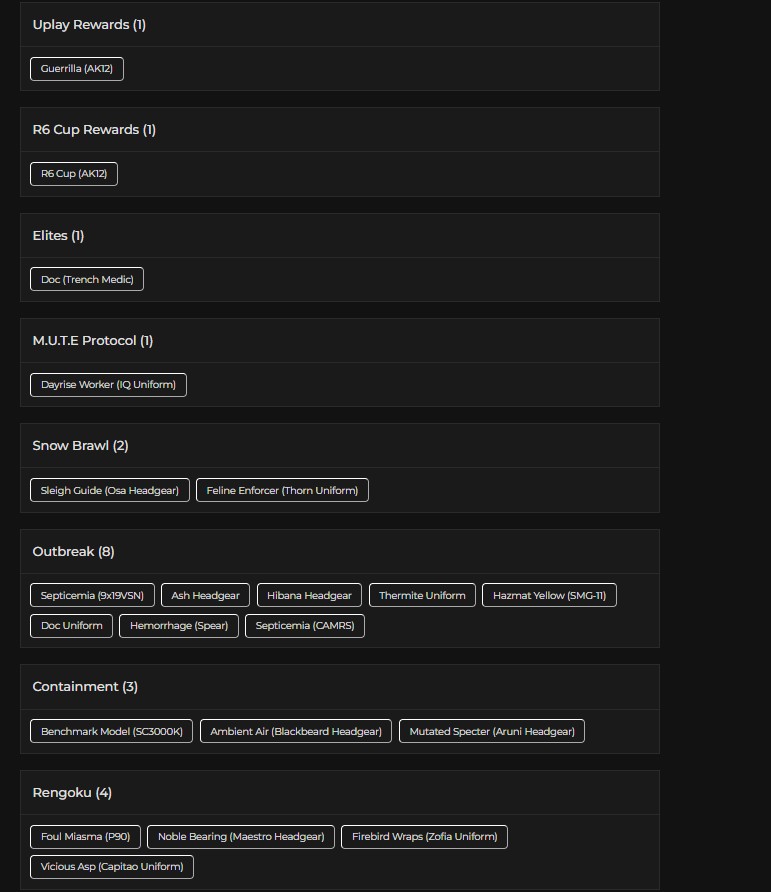Select Ambient Air (Blackbeard Headgear) tag
The height and width of the screenshot is (892, 771).
pyautogui.click(x=296, y=732)
